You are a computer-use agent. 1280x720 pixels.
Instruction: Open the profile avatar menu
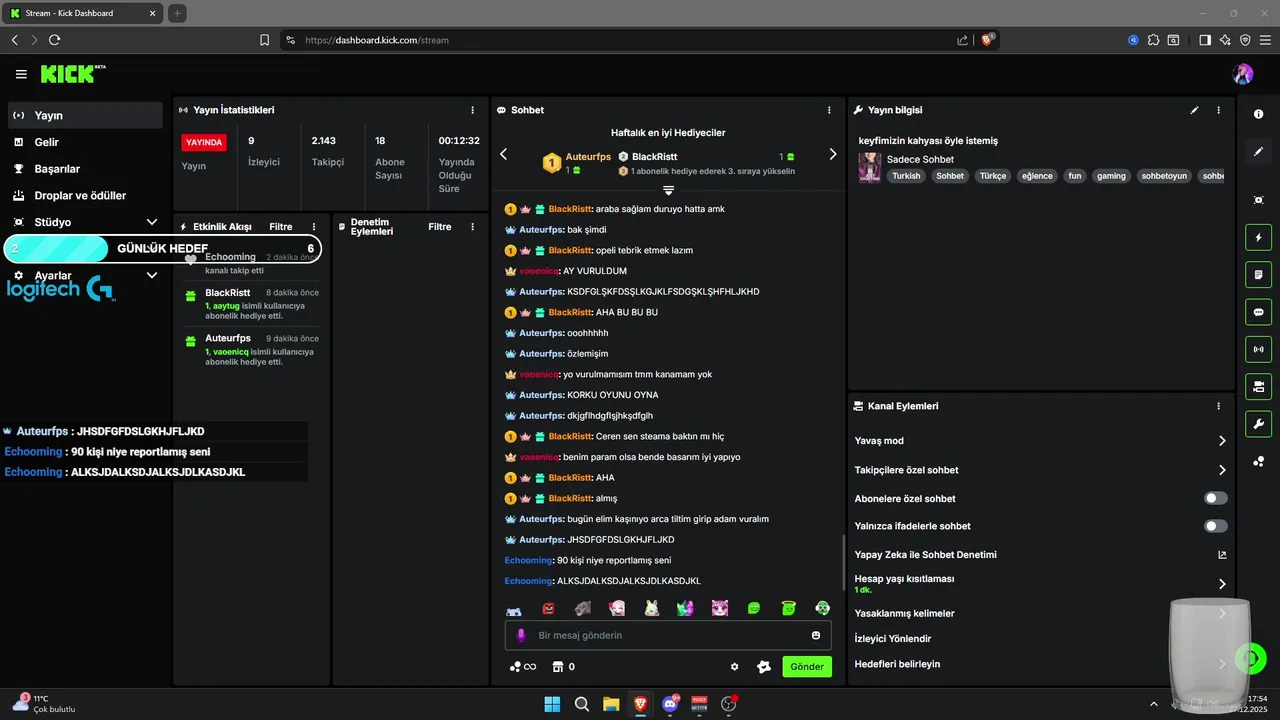coord(1243,74)
